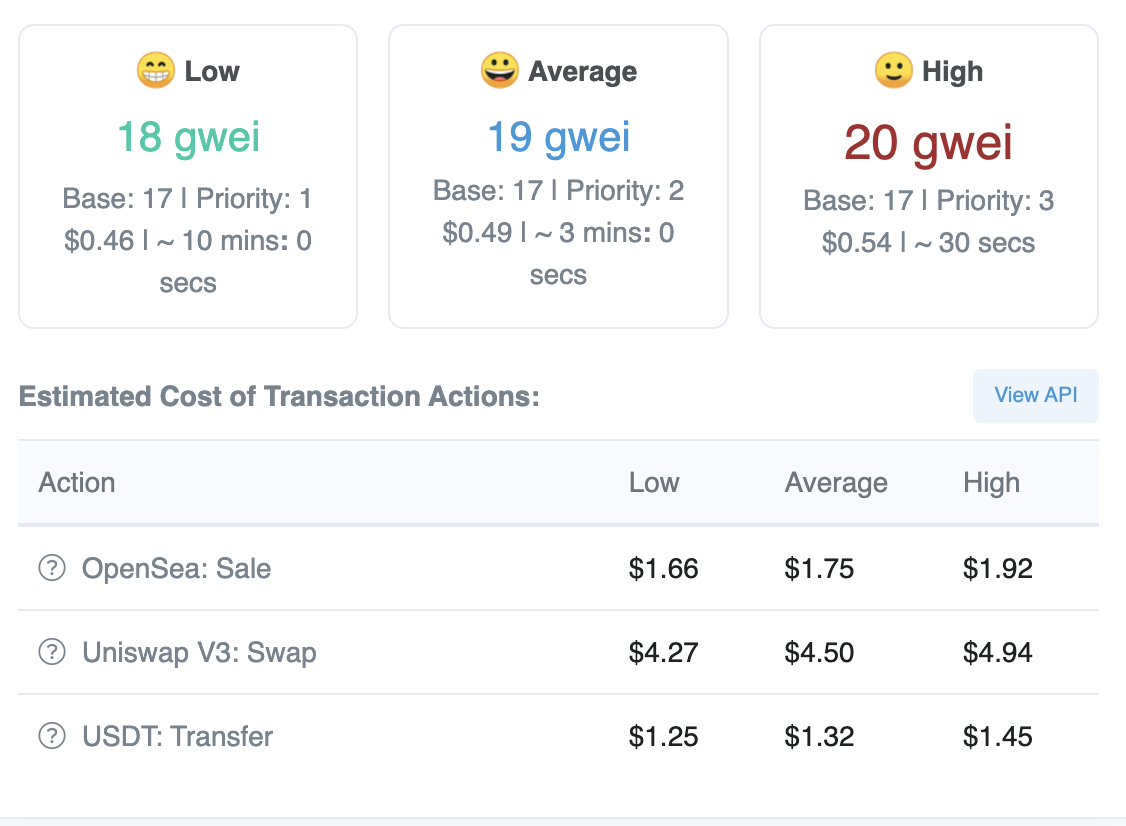
Task: Open the Uniswap V3: Swap row details
Action: (198, 652)
